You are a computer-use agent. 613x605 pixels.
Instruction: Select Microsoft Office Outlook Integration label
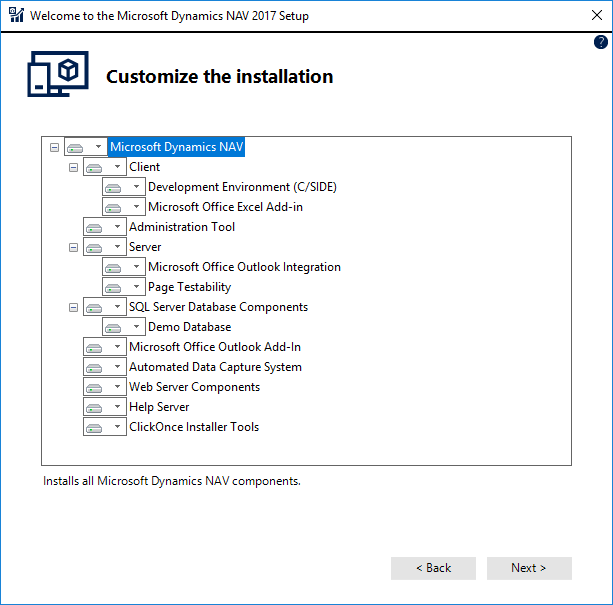244,267
